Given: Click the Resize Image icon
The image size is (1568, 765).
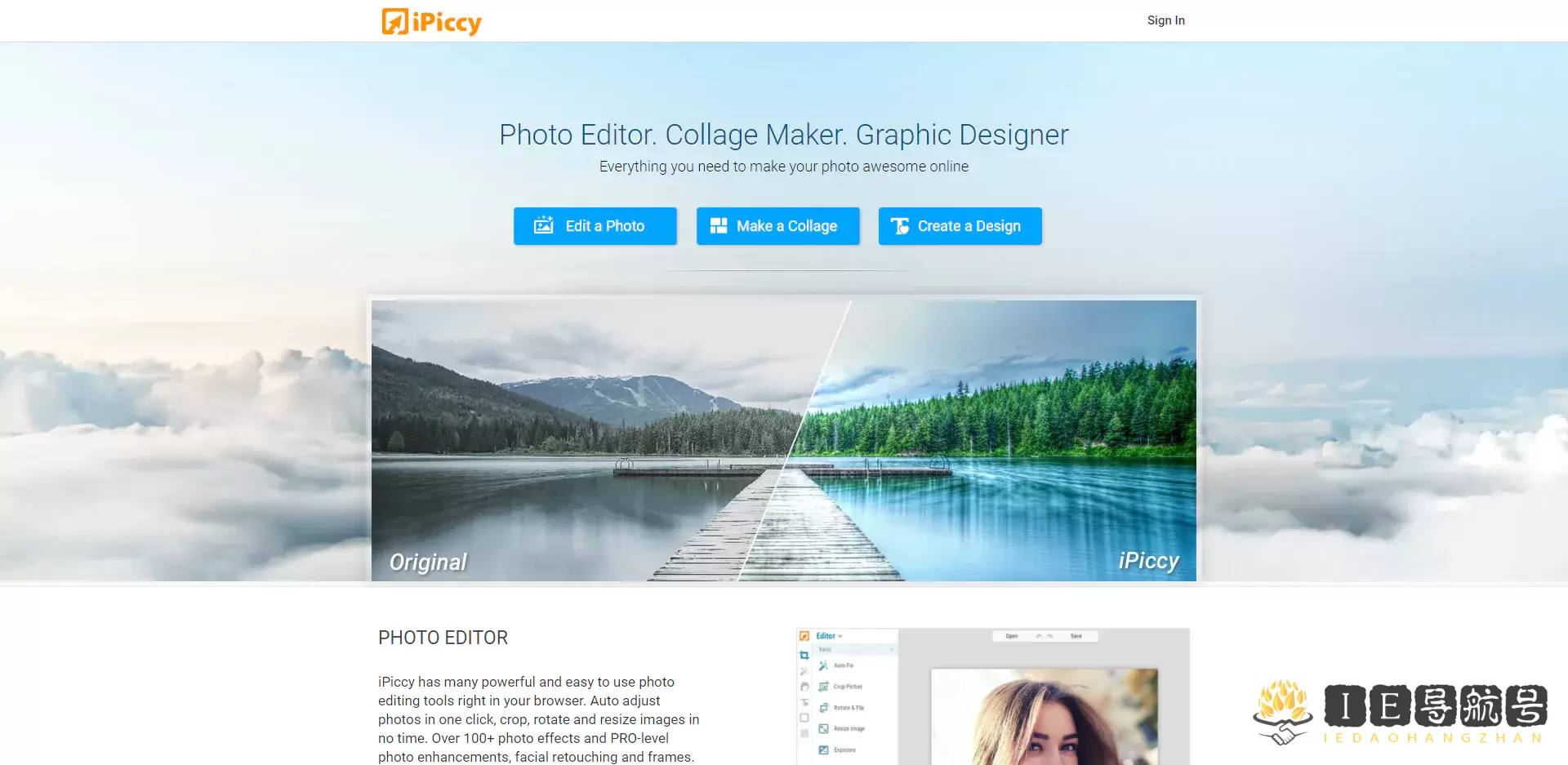Looking at the screenshot, I should coord(823,728).
